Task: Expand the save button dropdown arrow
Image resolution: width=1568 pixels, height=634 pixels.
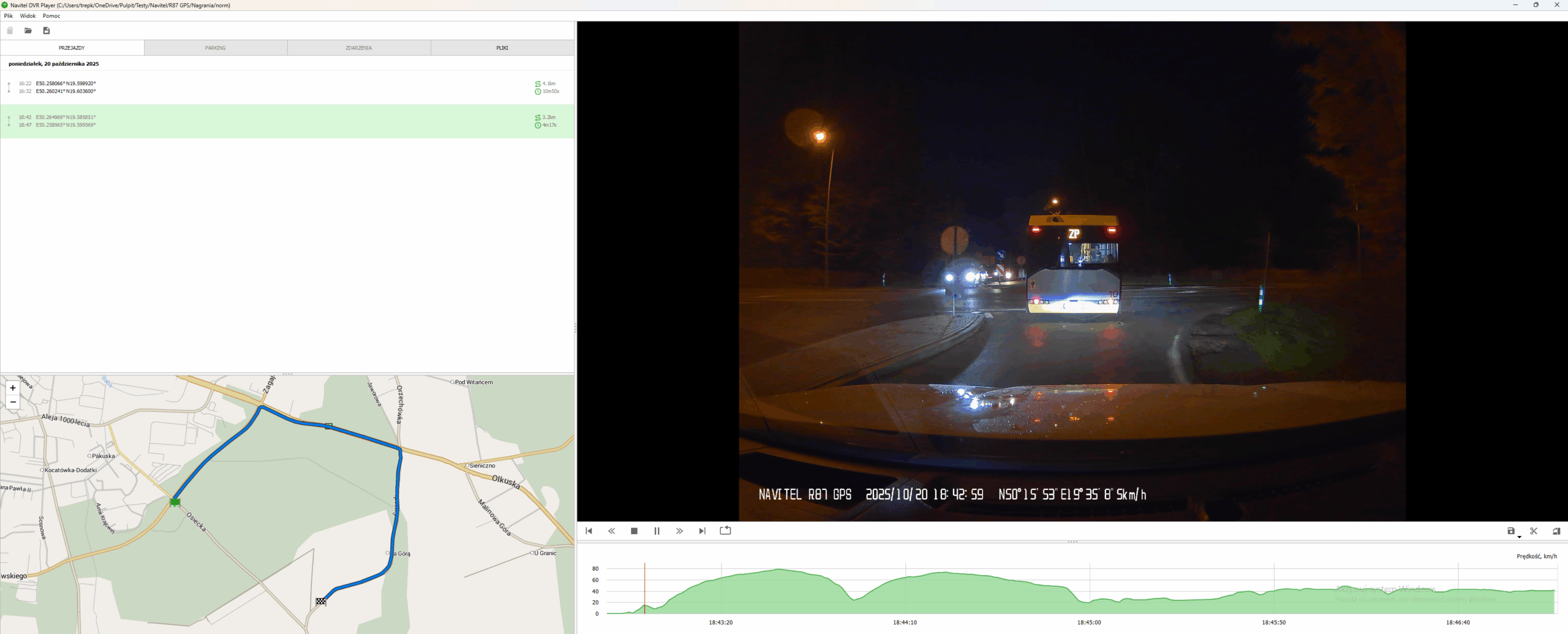Action: (1519, 537)
